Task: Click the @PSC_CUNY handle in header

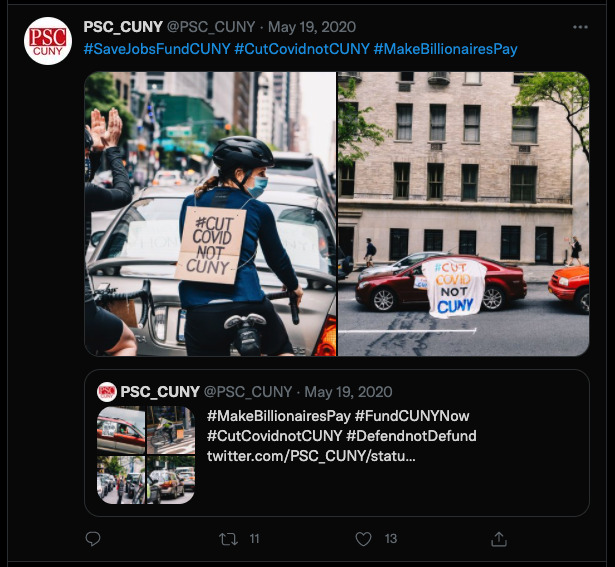Action: pos(211,27)
